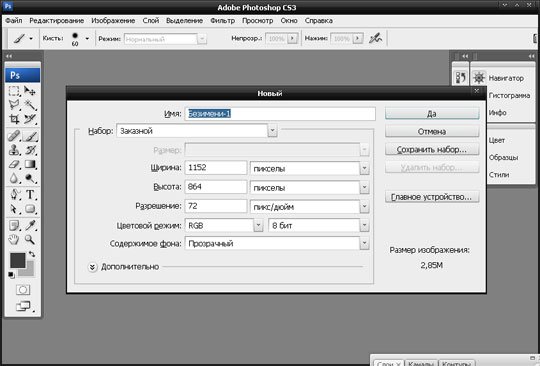This screenshot has width=540, height=366.
Task: Select the Crop tool
Action: coord(14,119)
